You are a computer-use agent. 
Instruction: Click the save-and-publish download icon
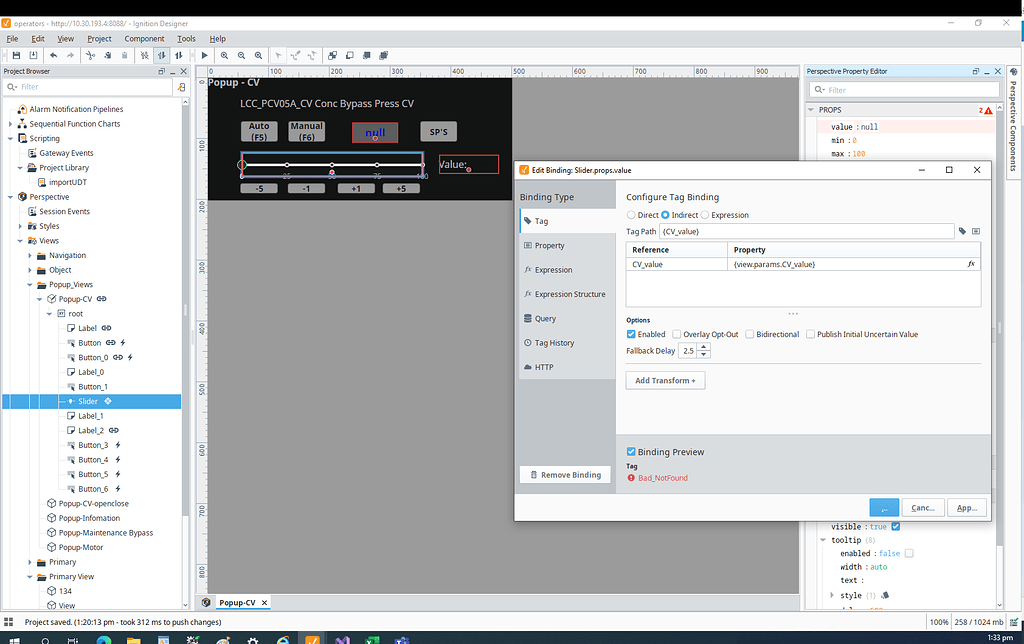(33, 56)
